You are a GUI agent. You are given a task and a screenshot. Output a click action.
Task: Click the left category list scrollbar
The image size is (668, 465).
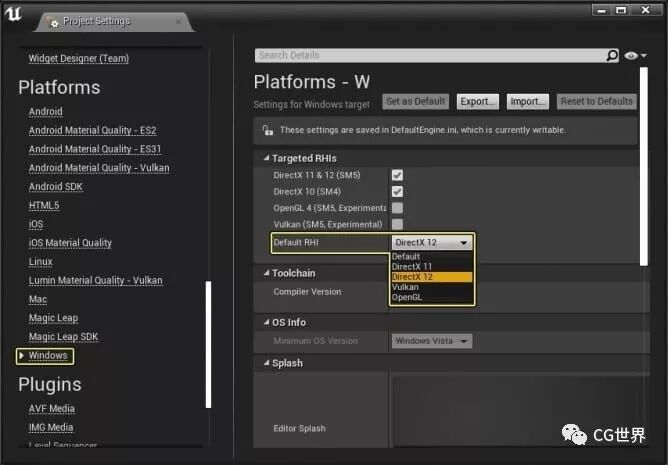(x=208, y=344)
